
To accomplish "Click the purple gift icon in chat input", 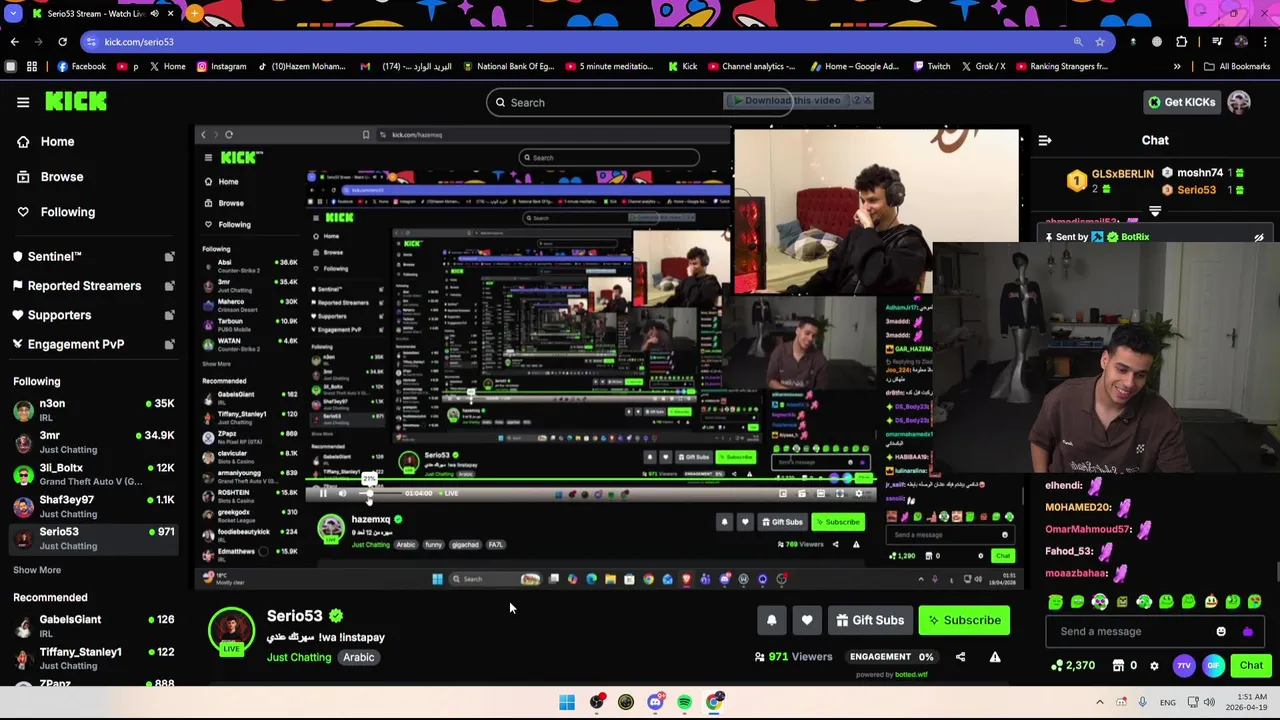I will [1247, 632].
